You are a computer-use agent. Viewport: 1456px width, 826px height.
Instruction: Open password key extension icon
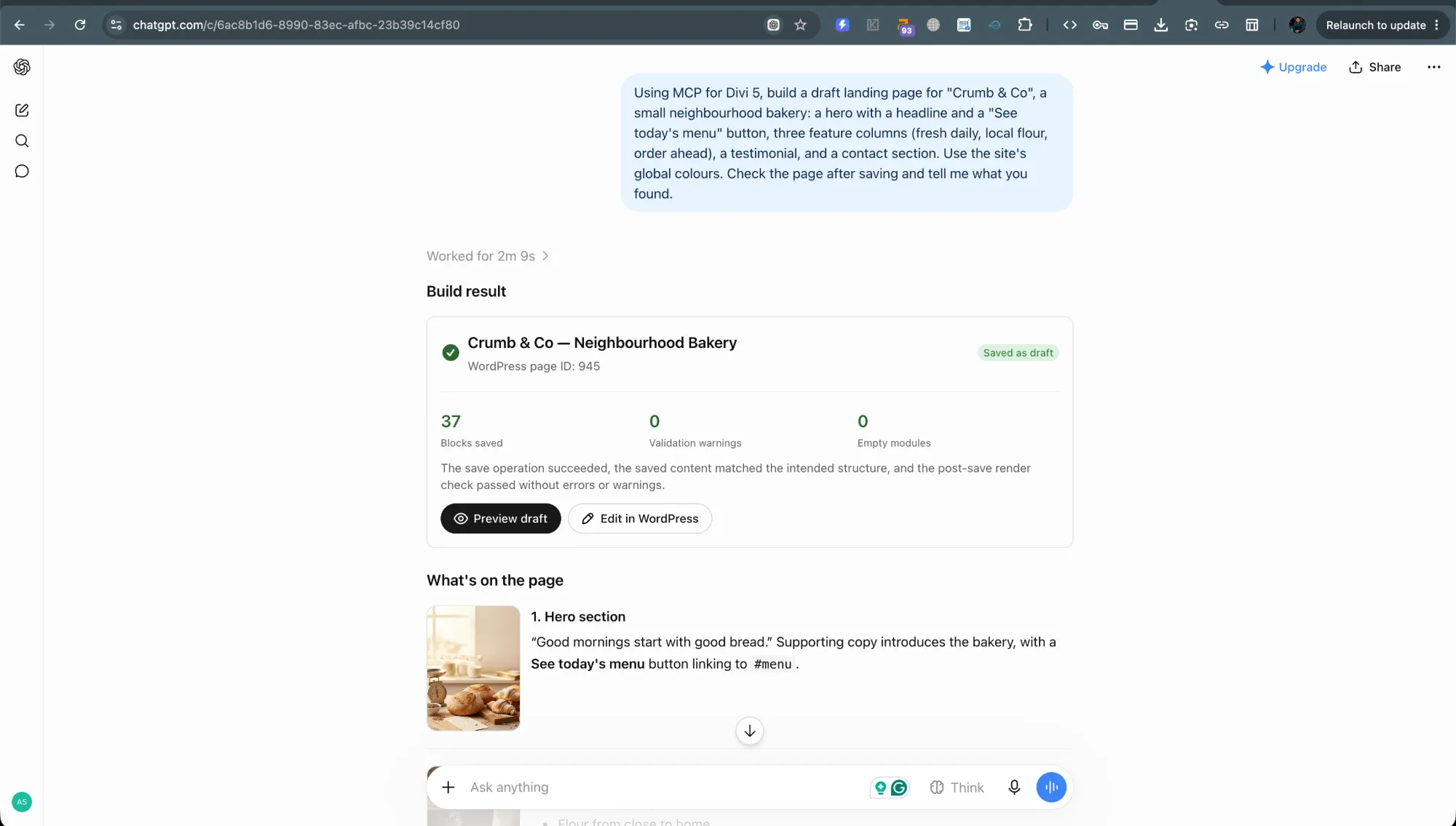(x=1100, y=25)
